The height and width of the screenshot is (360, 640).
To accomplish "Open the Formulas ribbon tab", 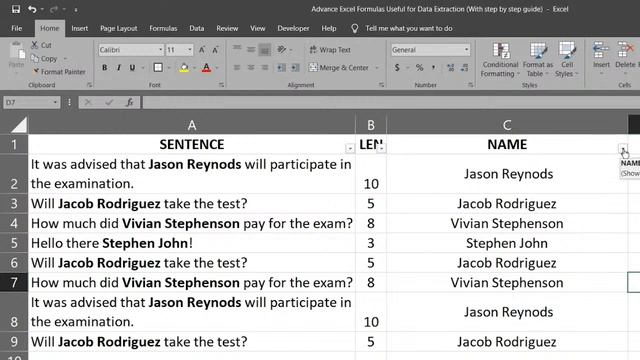I will pos(163,28).
